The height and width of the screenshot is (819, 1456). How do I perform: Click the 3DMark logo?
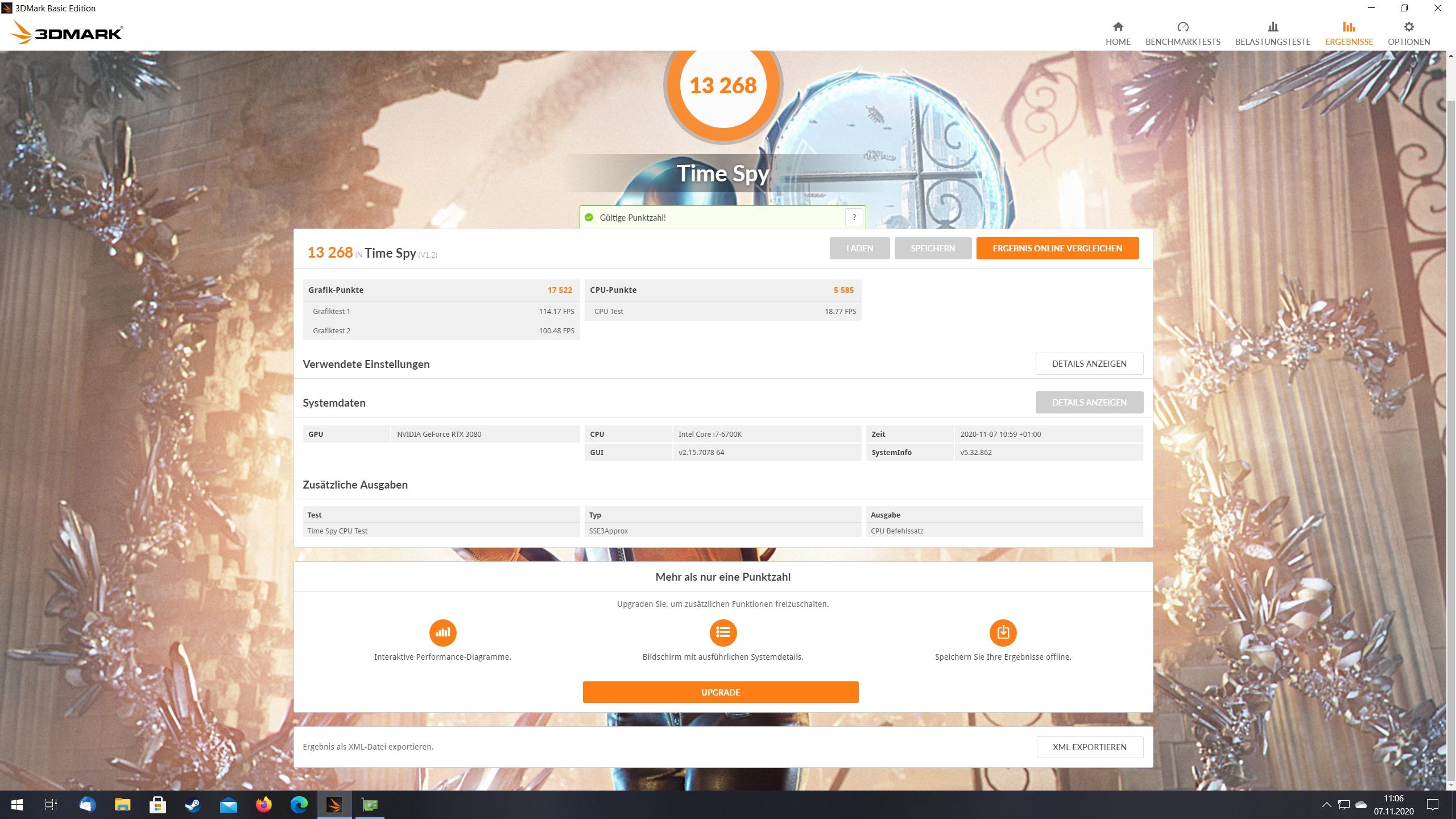click(x=66, y=33)
